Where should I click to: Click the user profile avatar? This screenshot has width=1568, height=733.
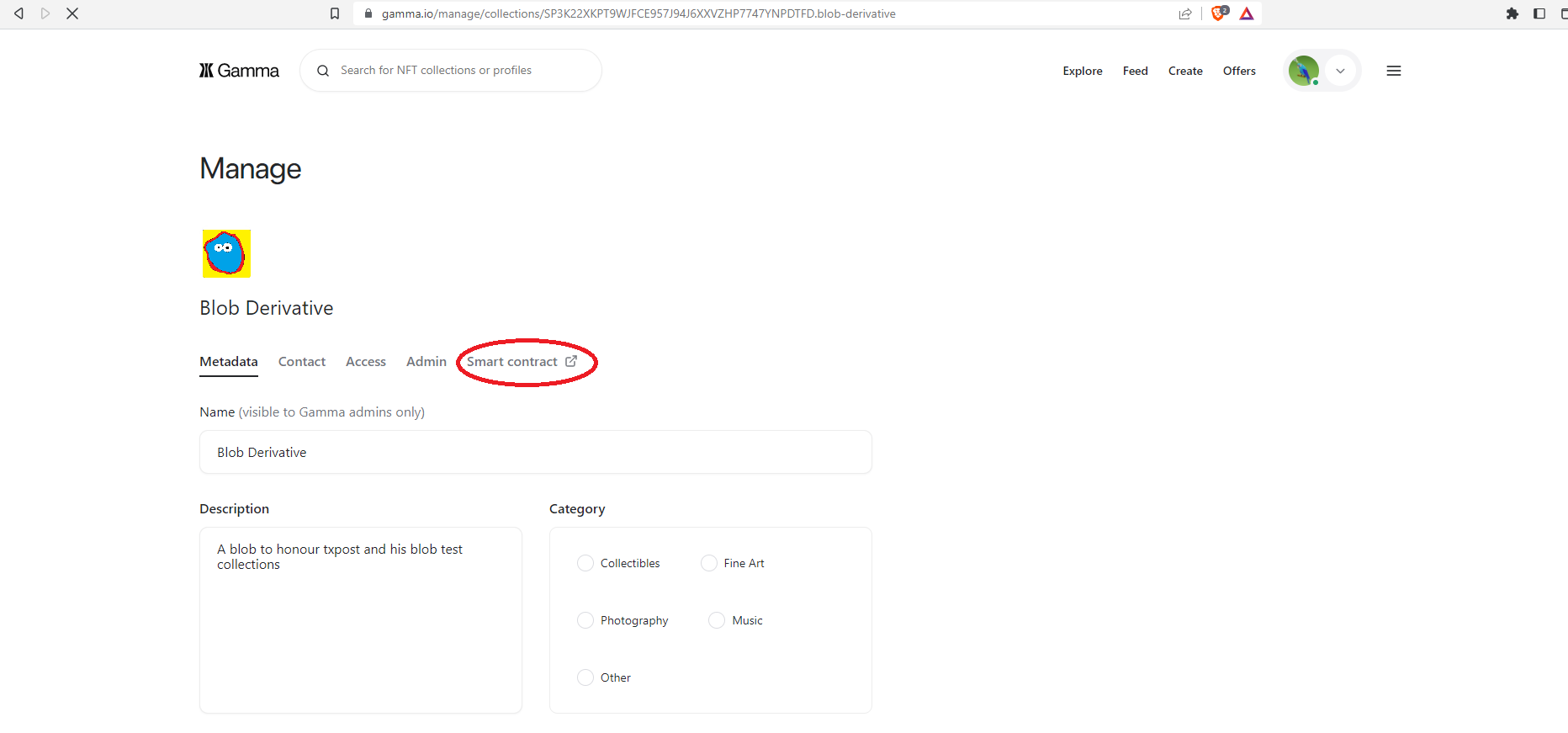tap(1304, 71)
